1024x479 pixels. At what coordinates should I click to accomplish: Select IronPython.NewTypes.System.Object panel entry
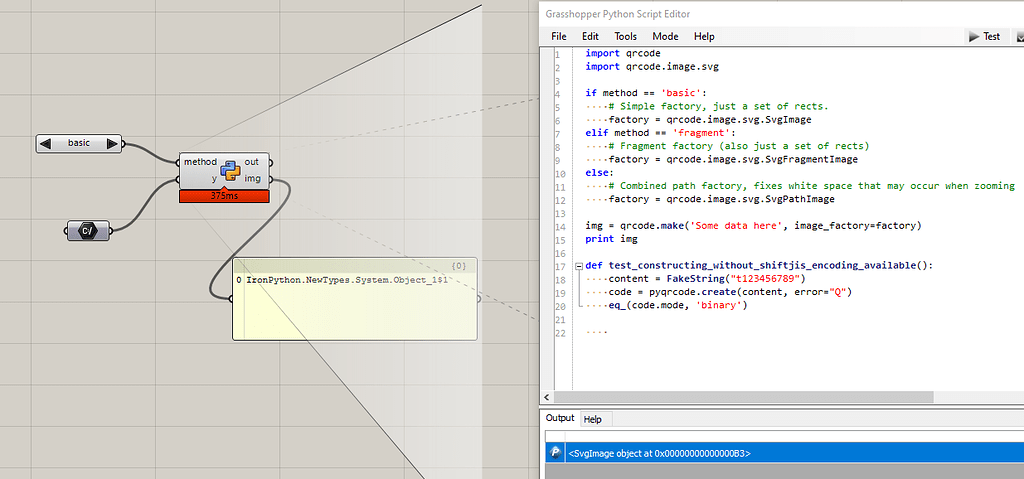coord(347,280)
